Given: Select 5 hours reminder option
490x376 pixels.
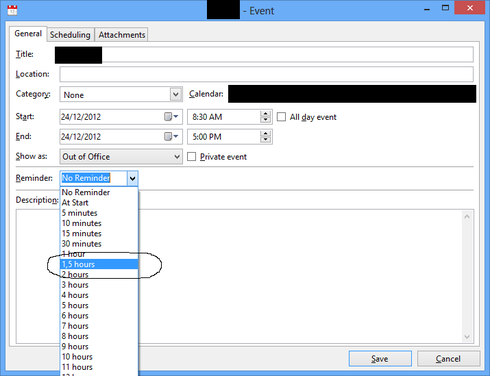Looking at the screenshot, I should click(99, 306).
